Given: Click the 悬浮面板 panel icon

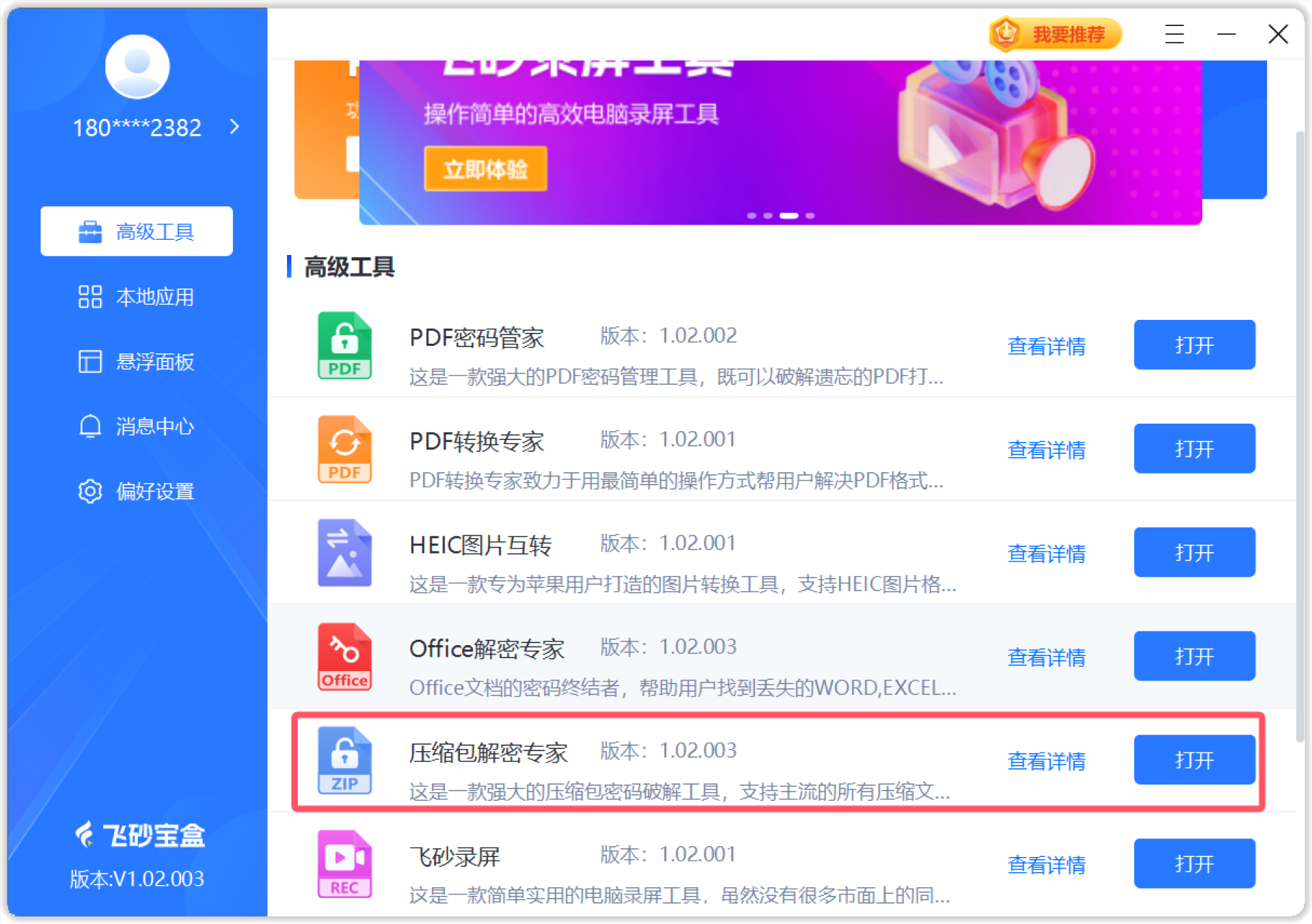Looking at the screenshot, I should pyautogui.click(x=90, y=362).
